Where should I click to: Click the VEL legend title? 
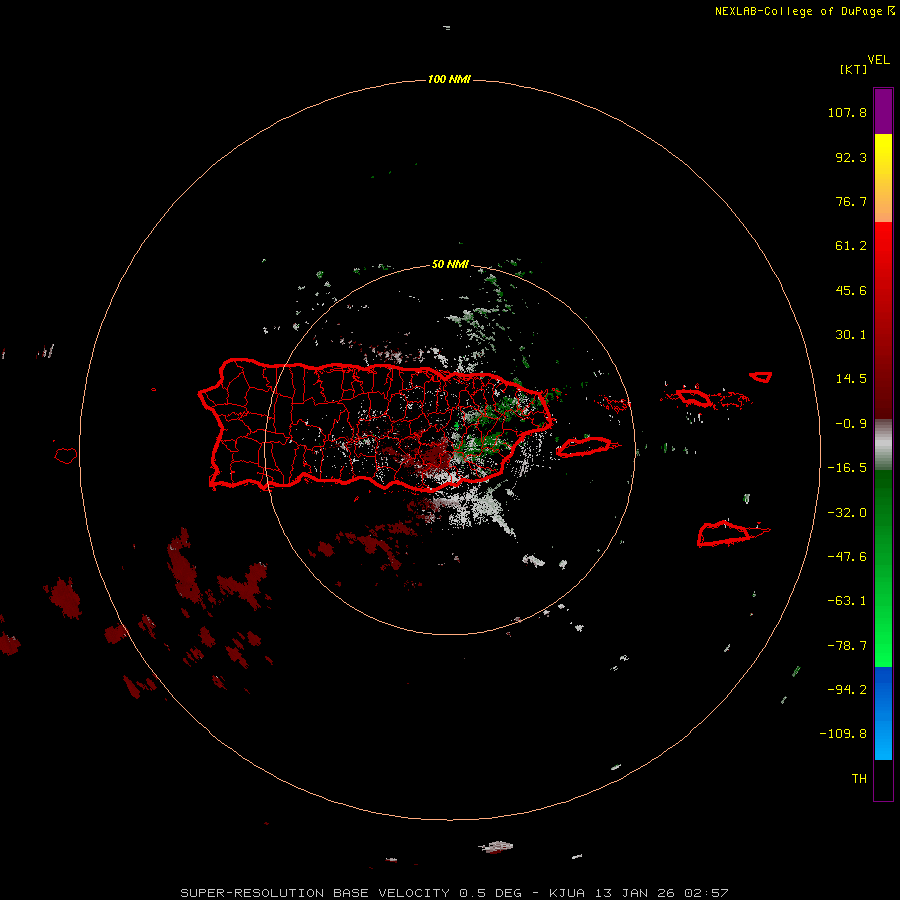(x=878, y=60)
